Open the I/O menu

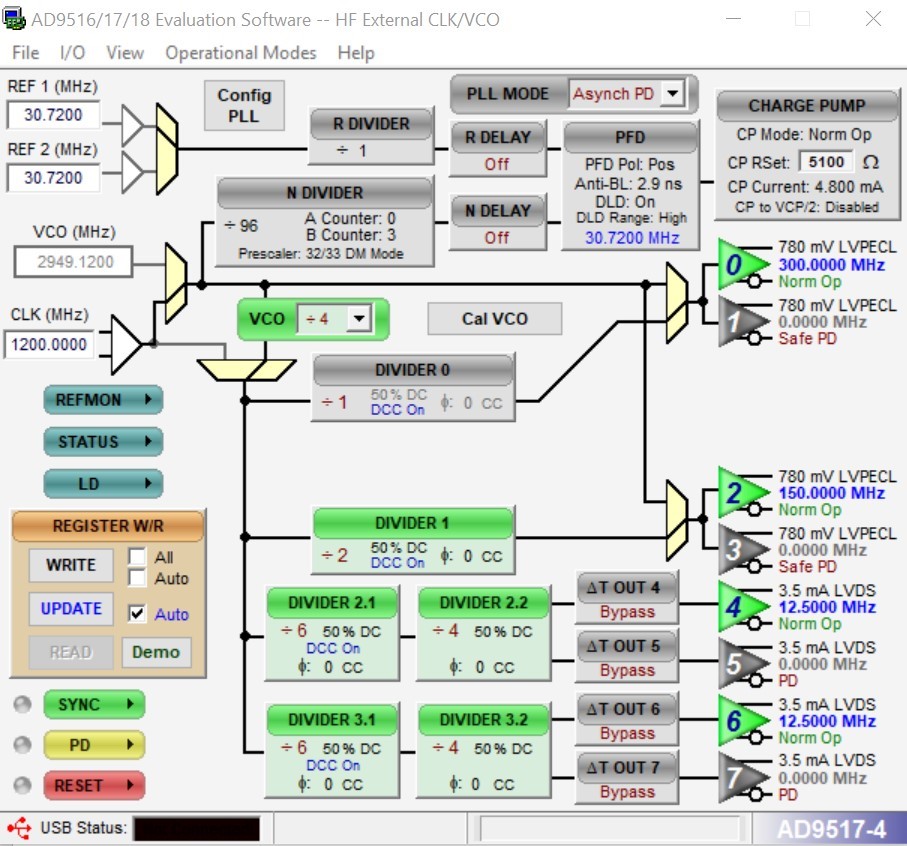coord(72,53)
